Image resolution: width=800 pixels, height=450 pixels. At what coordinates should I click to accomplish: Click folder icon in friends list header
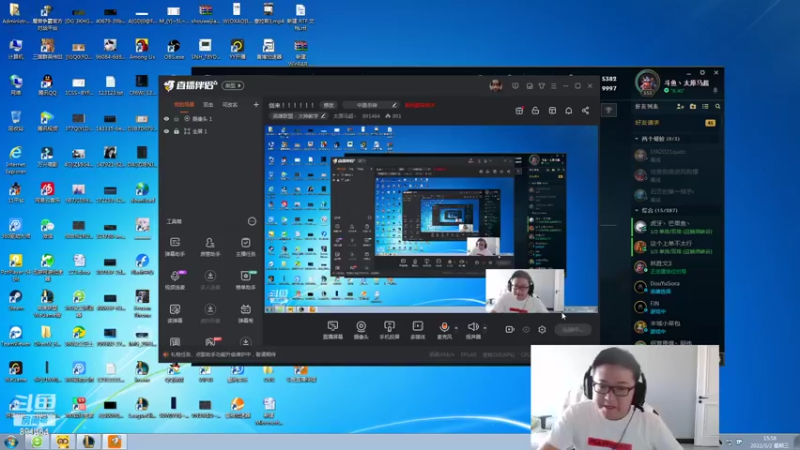point(693,107)
